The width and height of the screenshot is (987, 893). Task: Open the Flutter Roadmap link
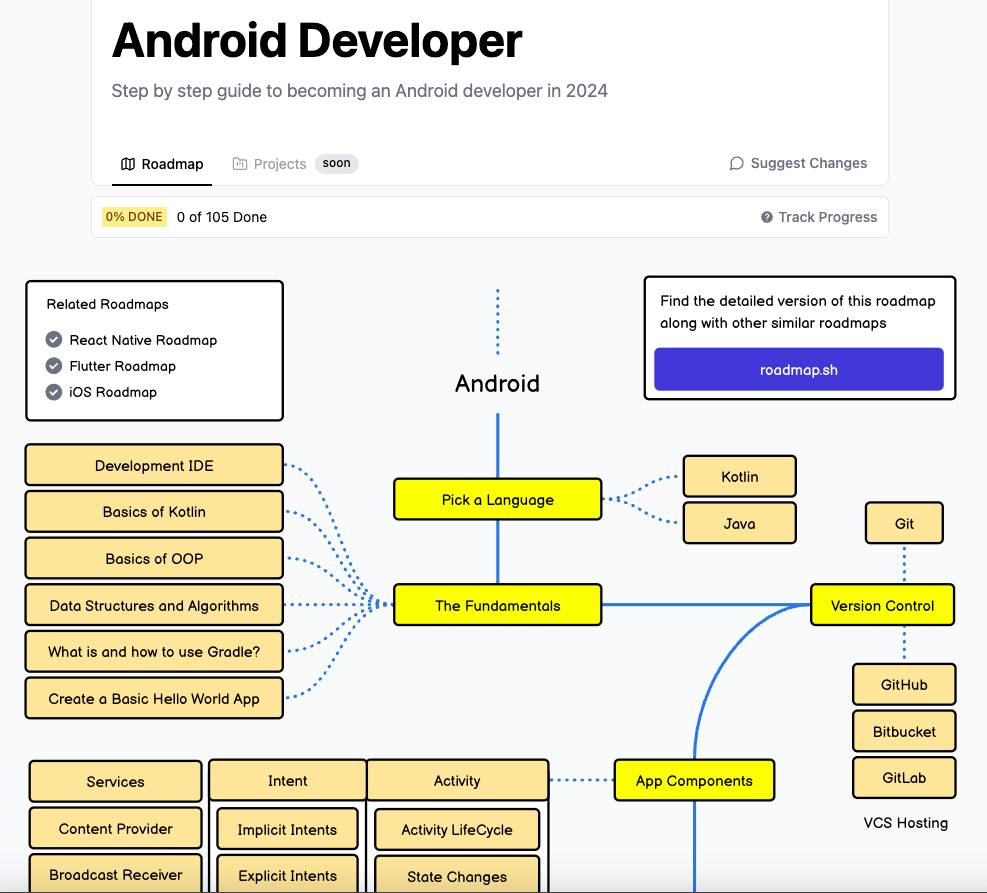122,366
